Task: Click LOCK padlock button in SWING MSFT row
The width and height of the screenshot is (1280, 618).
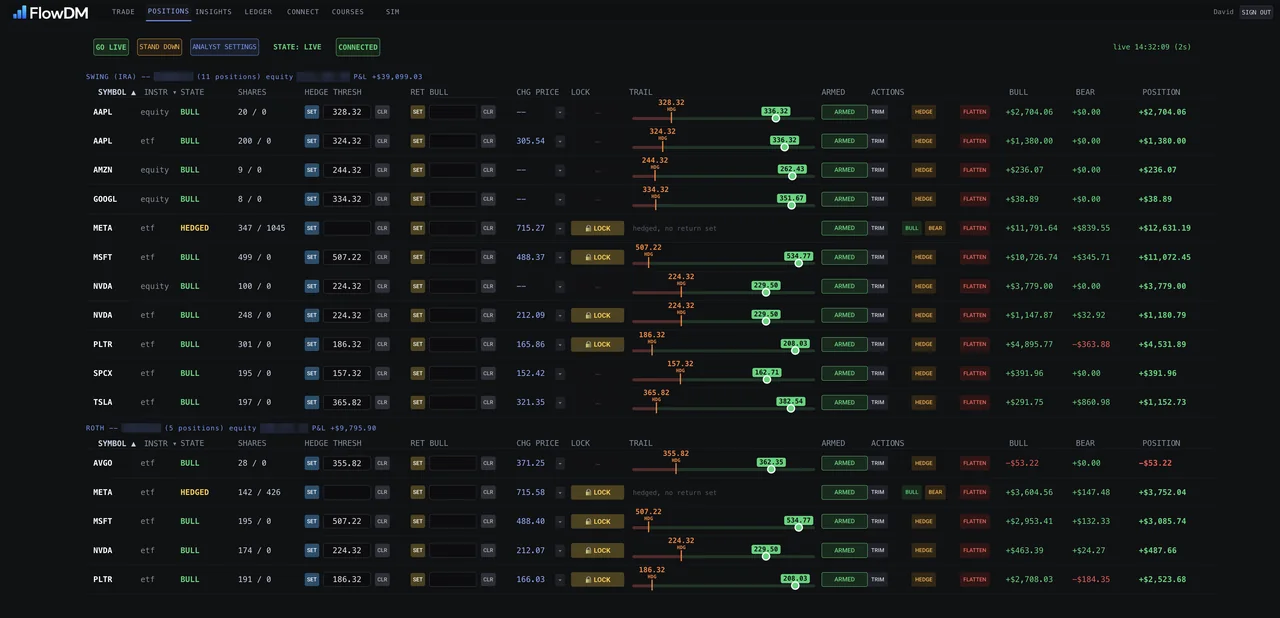Action: coord(597,257)
